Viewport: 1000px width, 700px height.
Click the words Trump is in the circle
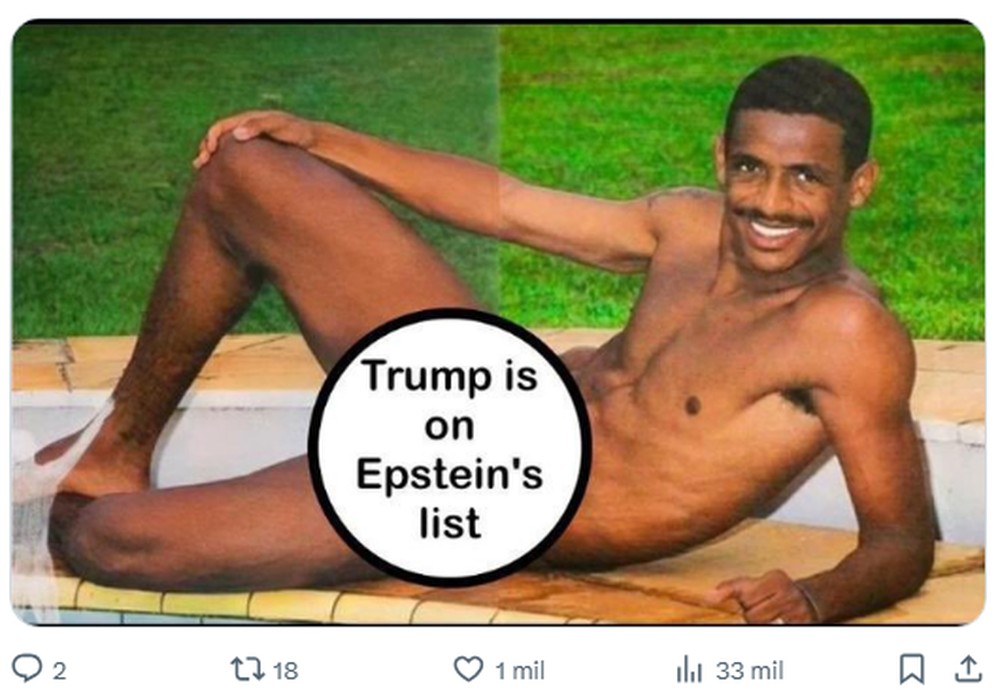(x=450, y=376)
